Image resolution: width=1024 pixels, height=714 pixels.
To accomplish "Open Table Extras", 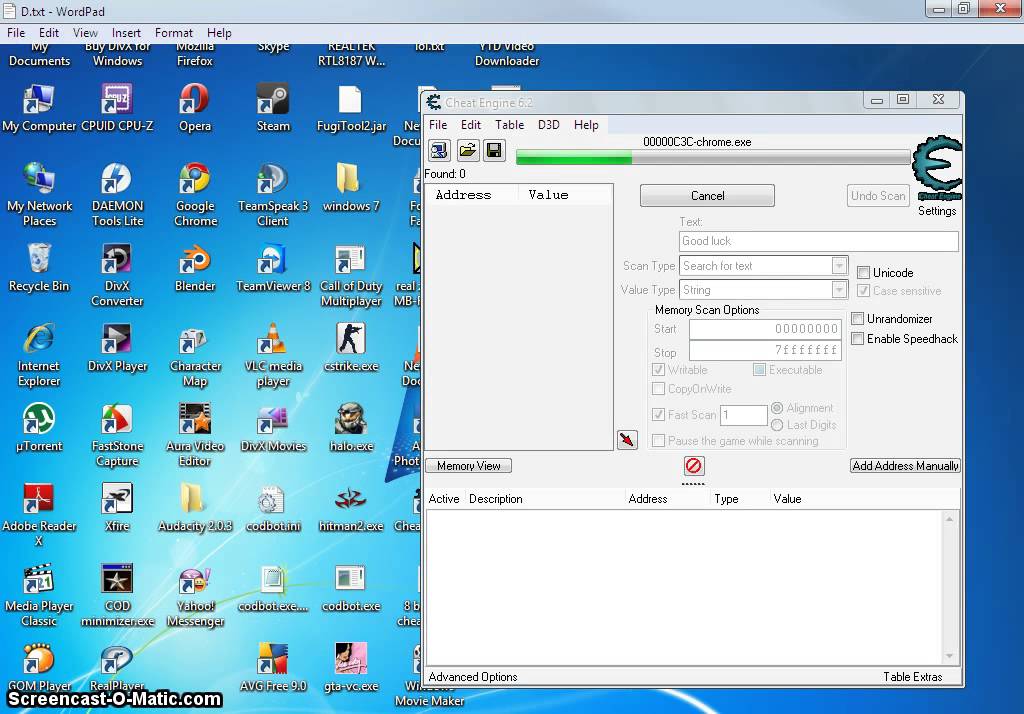I will tap(912, 677).
